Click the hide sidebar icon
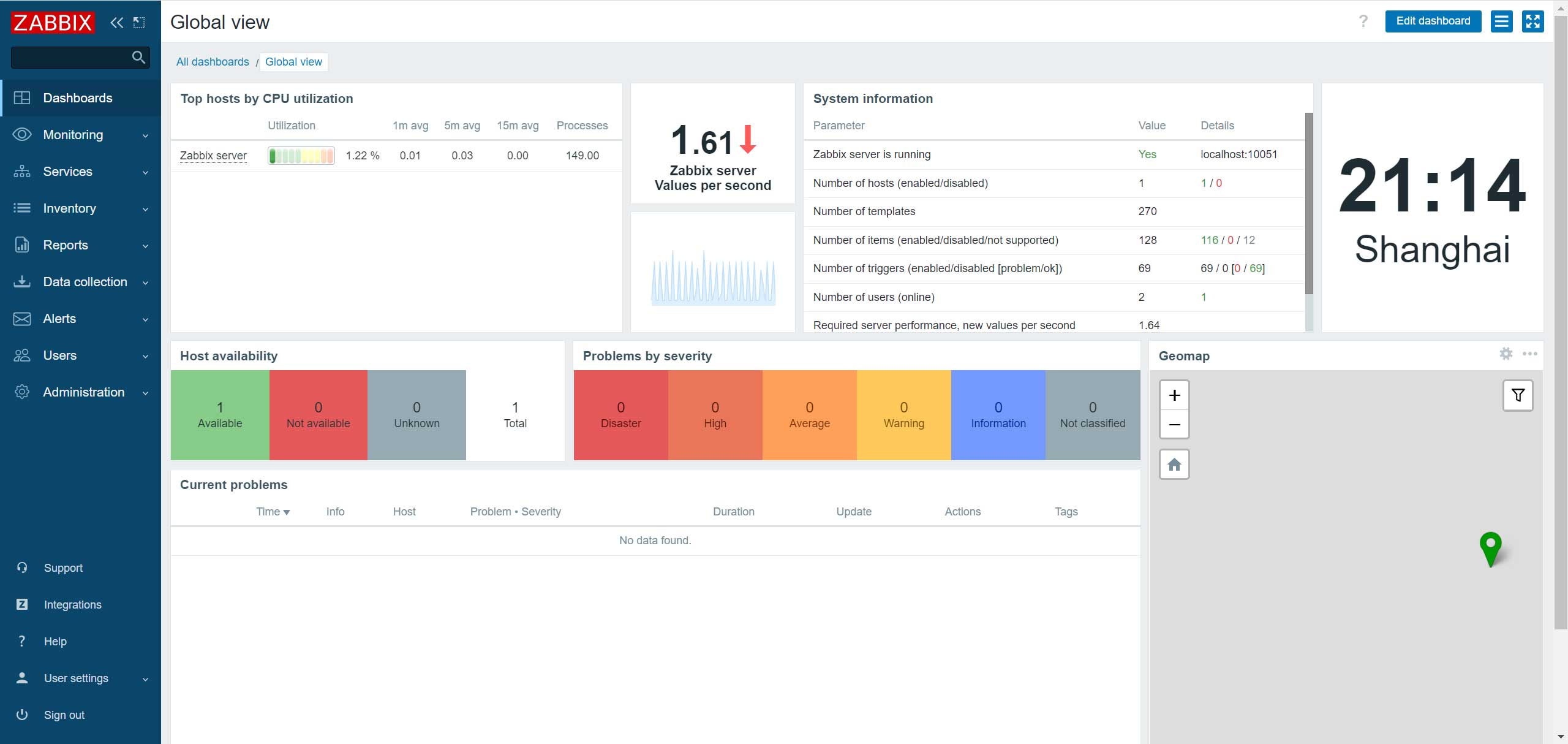 [x=139, y=23]
